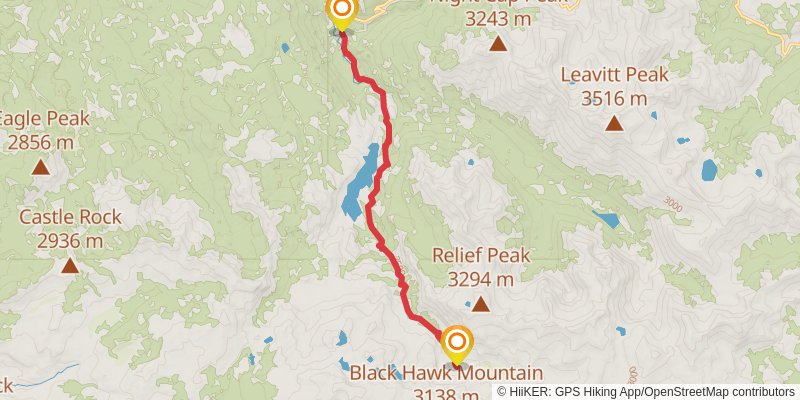Click the Eagle Peak 2856 m label

[x=43, y=130]
